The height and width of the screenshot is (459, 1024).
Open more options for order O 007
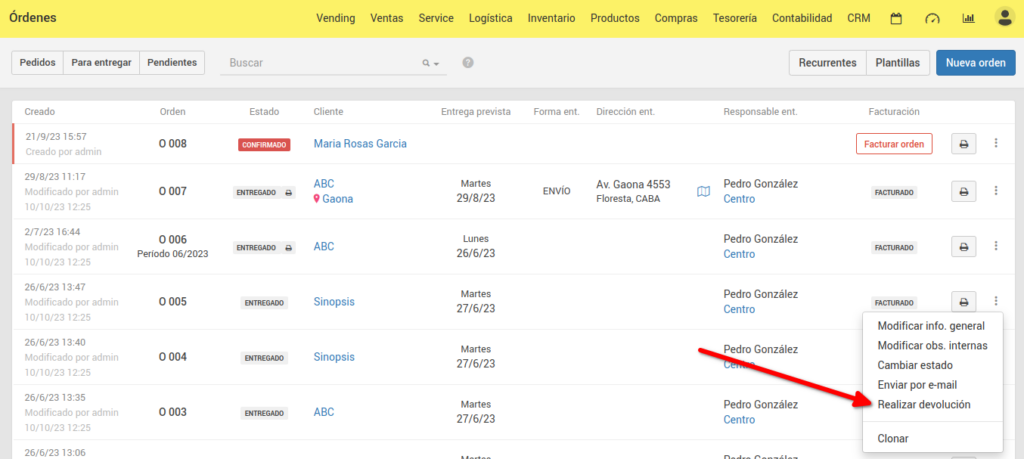(996, 191)
